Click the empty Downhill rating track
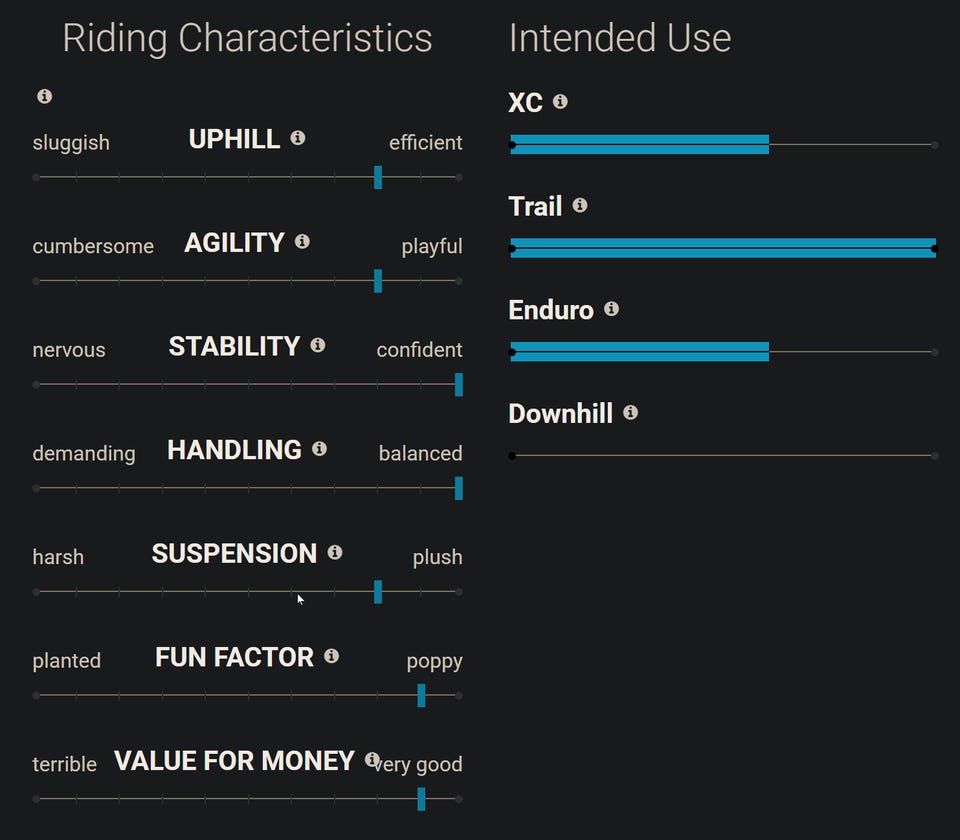The height and width of the screenshot is (840, 960). click(722, 456)
